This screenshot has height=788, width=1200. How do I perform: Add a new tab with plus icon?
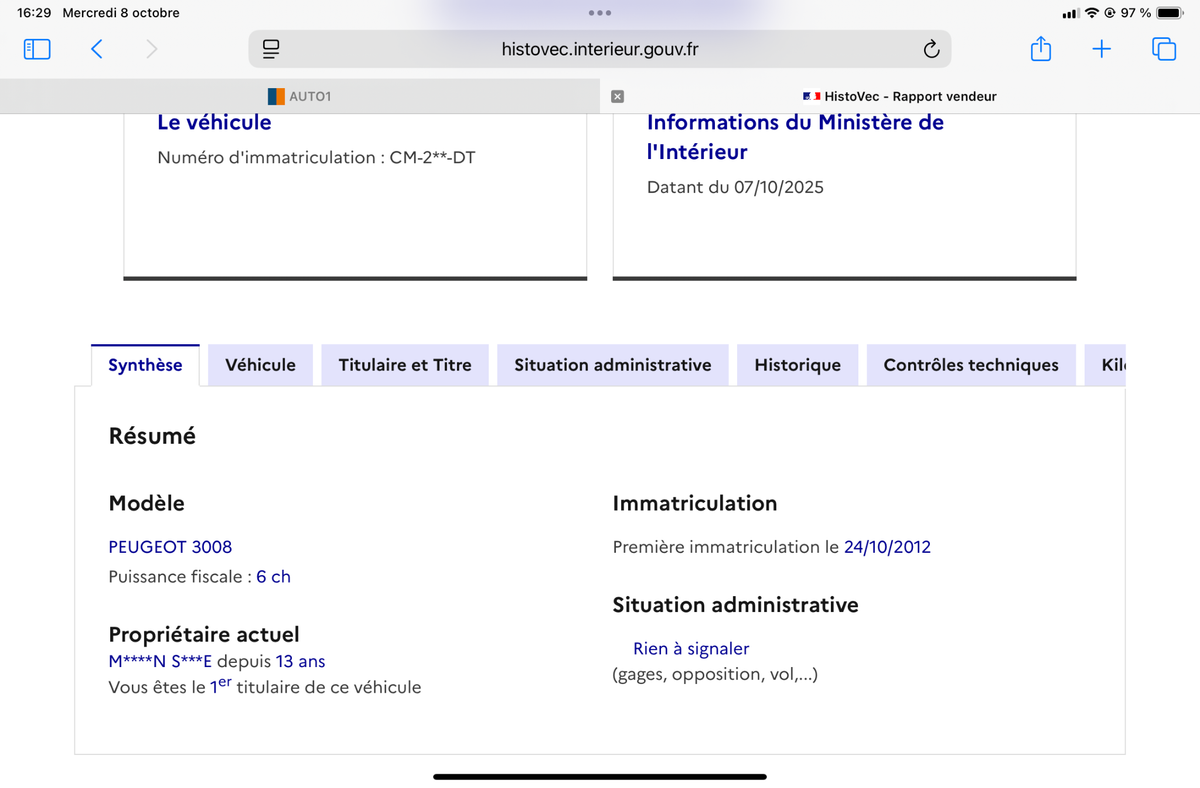point(1101,49)
